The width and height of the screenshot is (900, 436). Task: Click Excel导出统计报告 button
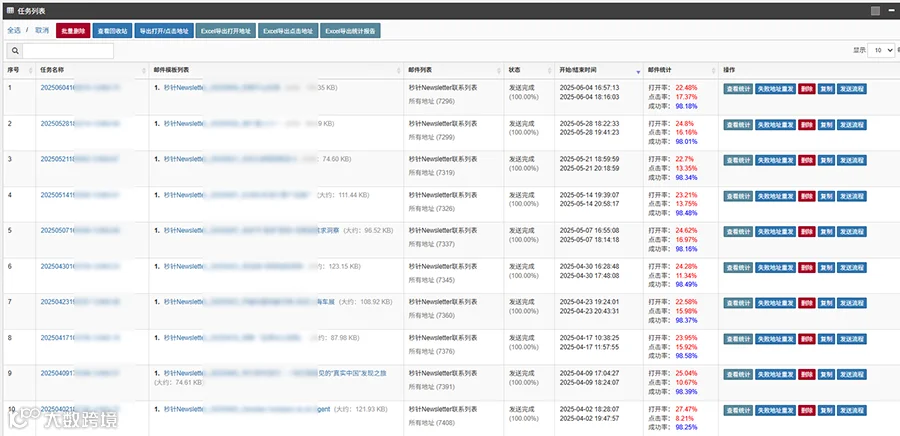coord(350,31)
